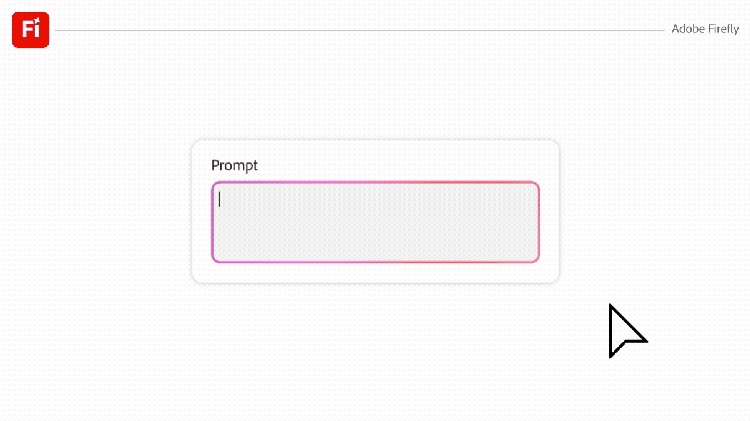Click the word "Firefly" in the header

click(722, 30)
